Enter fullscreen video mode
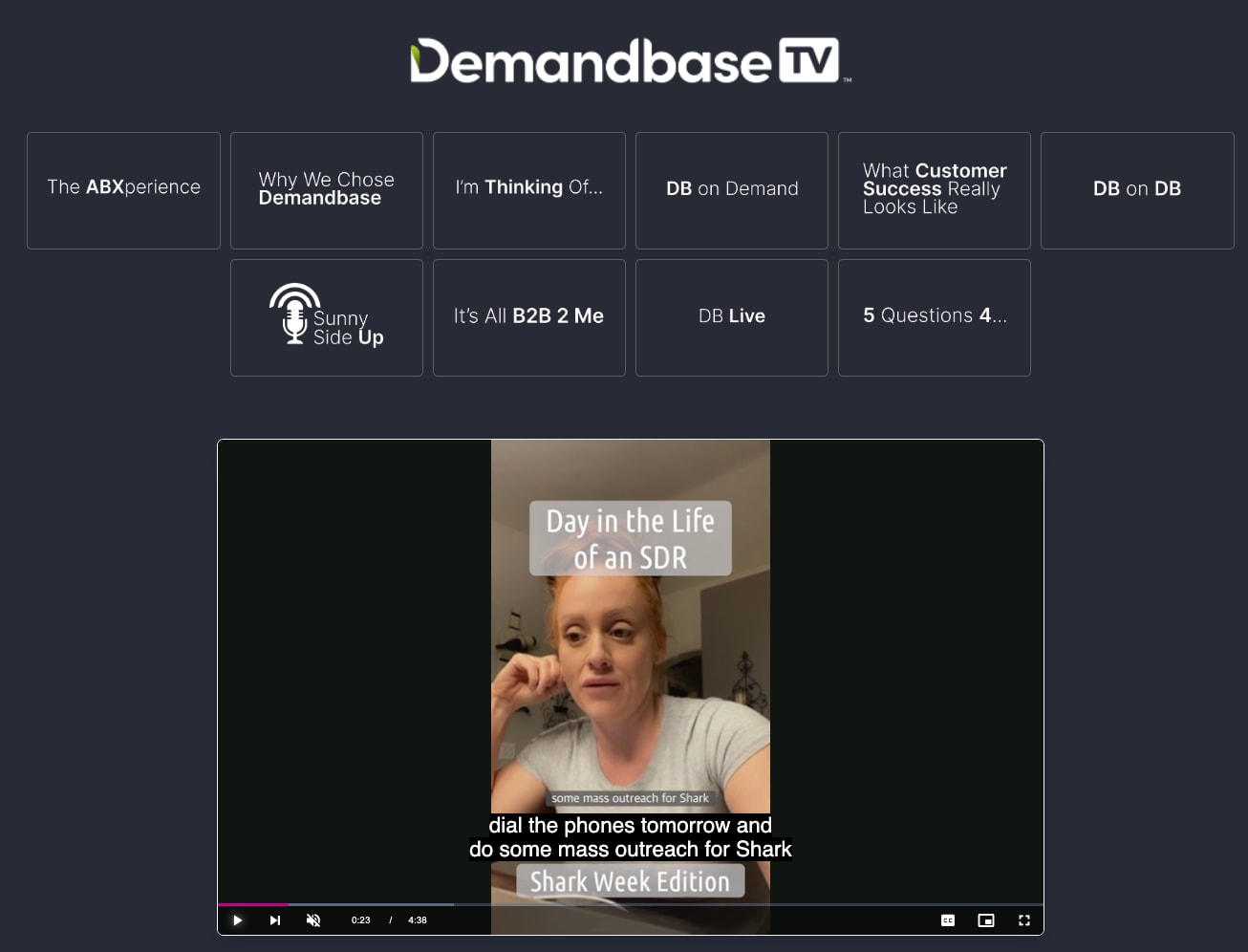The height and width of the screenshot is (952, 1248). click(x=1024, y=920)
